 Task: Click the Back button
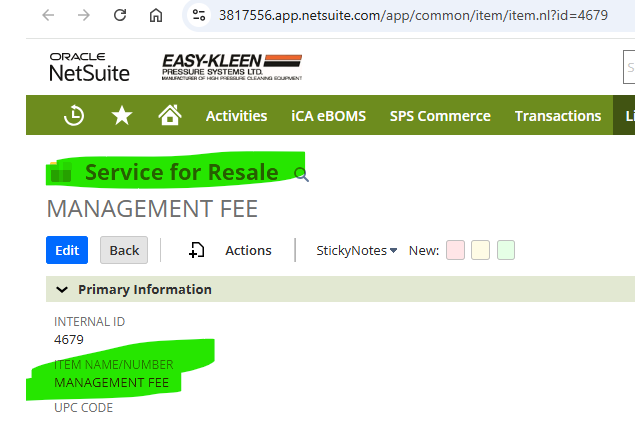coord(124,250)
